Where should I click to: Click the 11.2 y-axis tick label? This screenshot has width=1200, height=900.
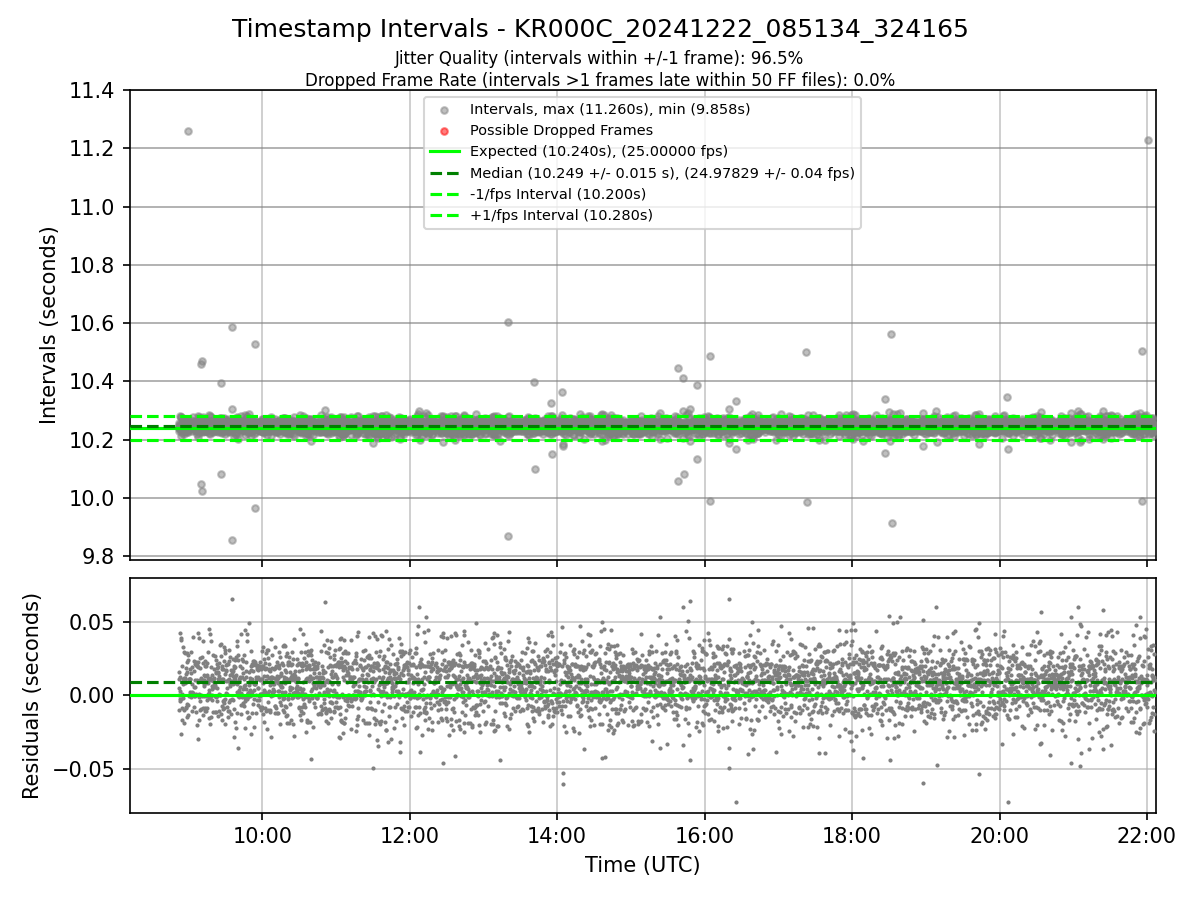click(x=93, y=149)
